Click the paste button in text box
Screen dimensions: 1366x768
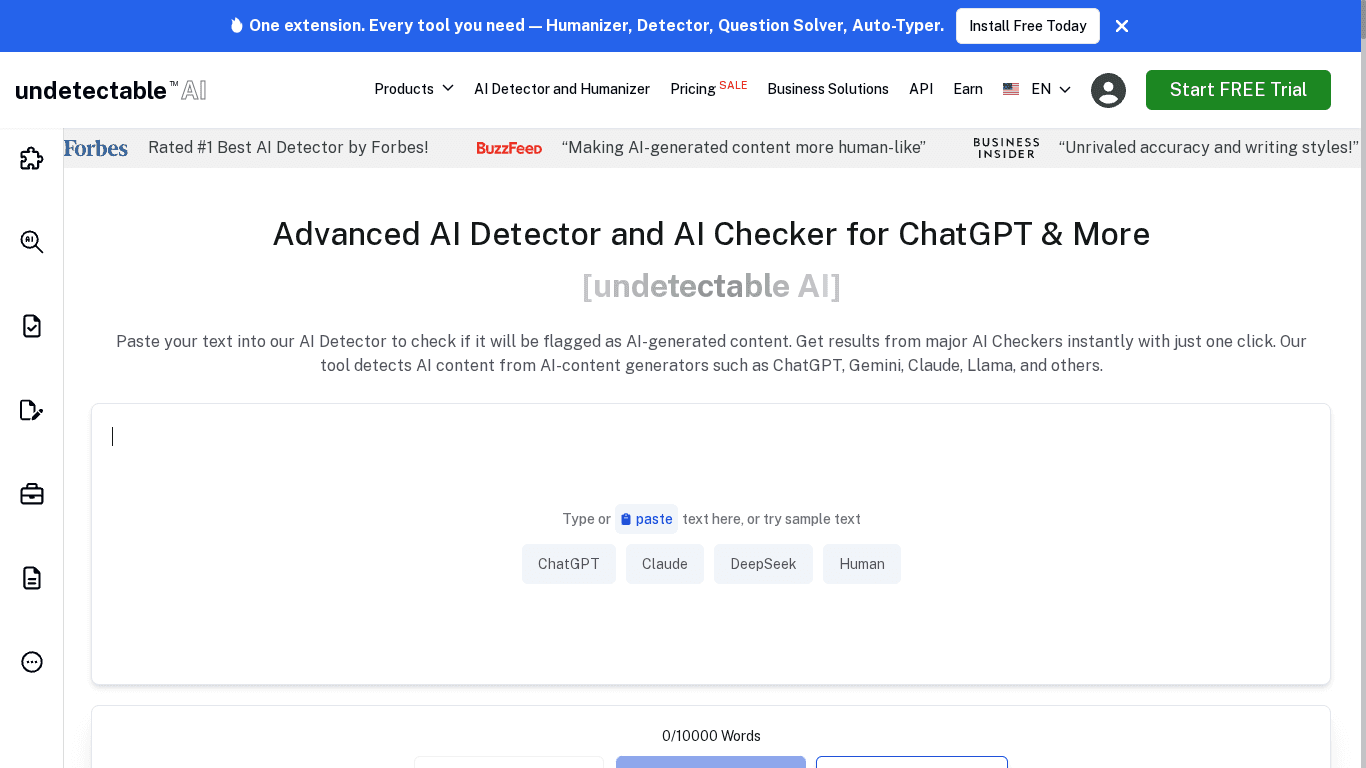(x=646, y=519)
